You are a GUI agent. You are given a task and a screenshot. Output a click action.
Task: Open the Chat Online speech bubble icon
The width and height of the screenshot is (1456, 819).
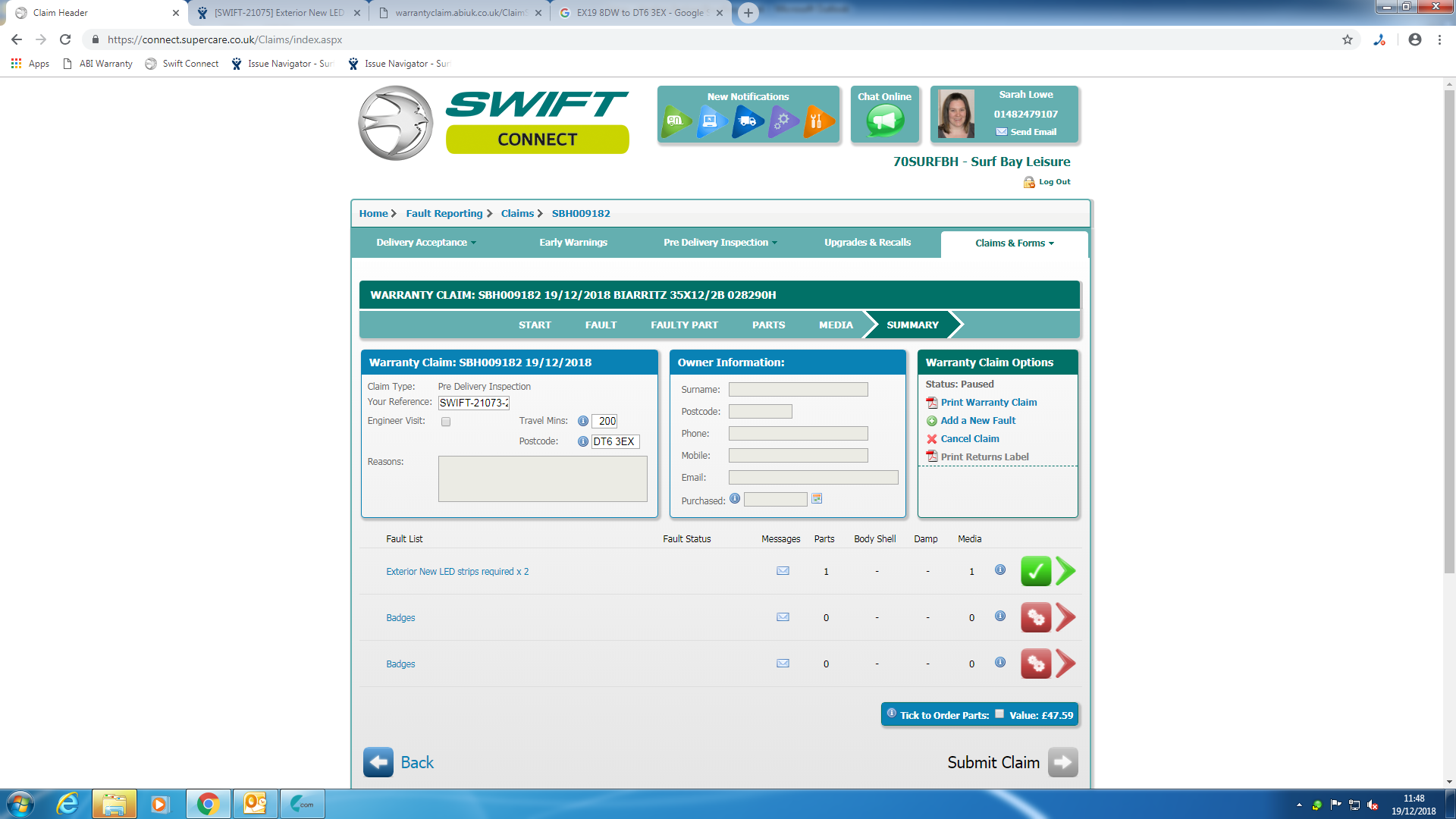tap(885, 121)
